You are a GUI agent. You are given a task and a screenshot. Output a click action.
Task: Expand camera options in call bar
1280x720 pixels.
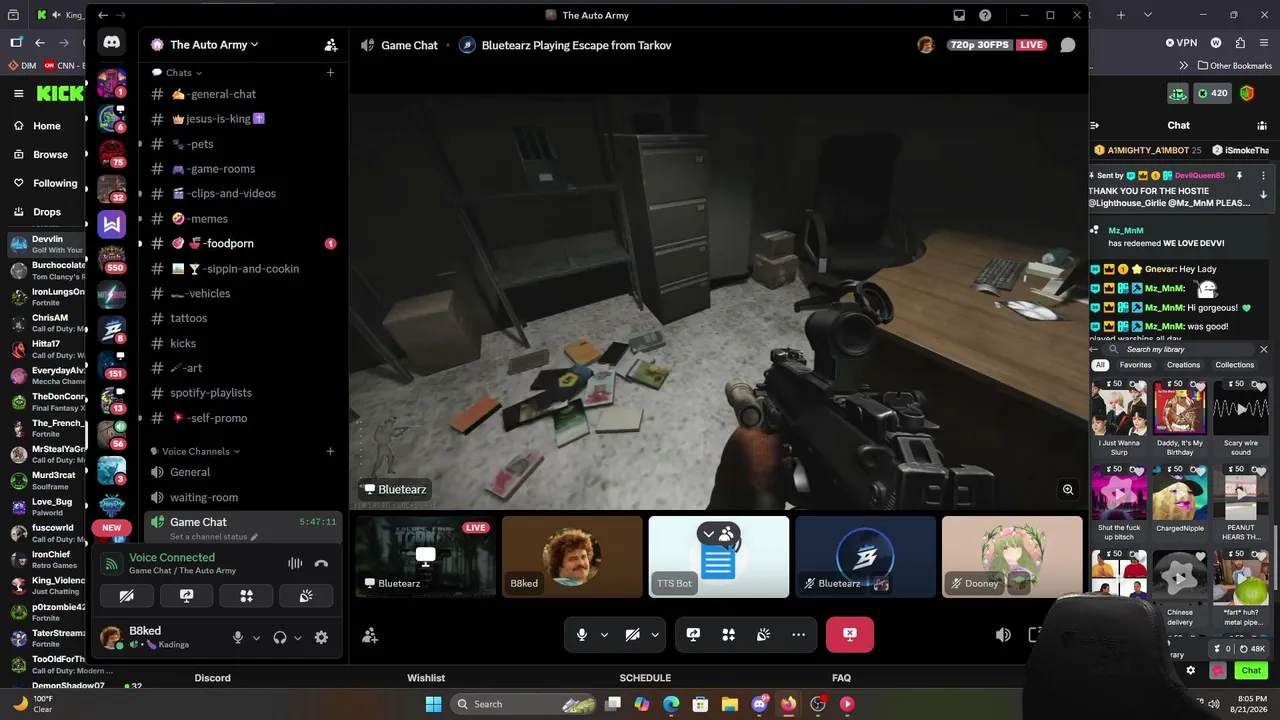[x=655, y=634]
